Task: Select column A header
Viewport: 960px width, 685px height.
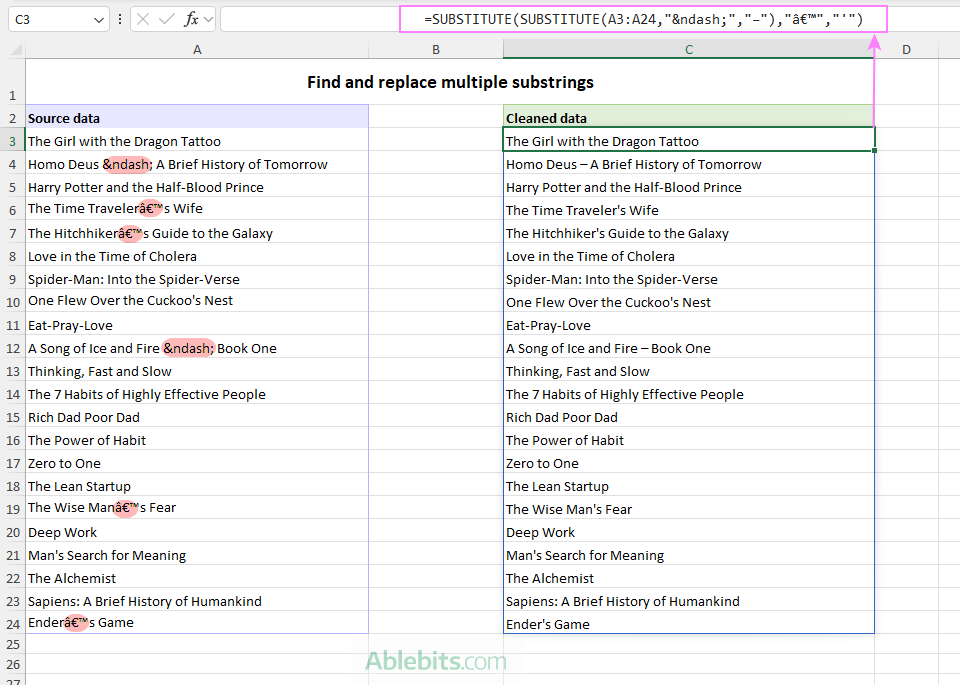Action: [x=197, y=50]
